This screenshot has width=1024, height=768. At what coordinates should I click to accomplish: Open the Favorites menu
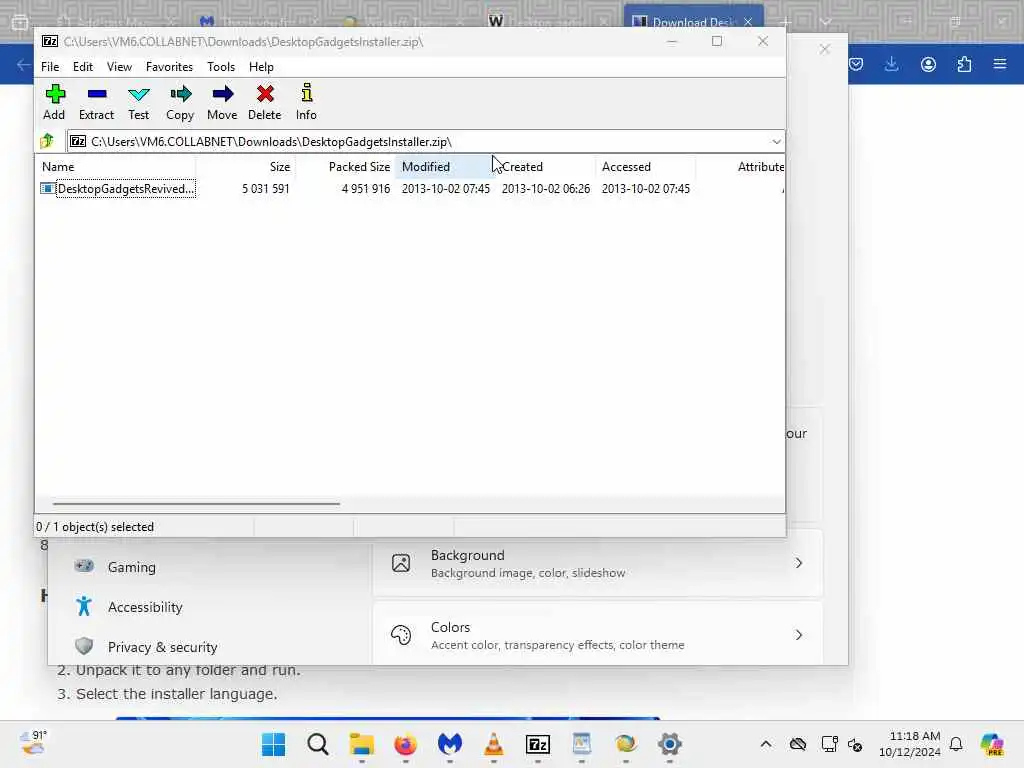tap(169, 67)
